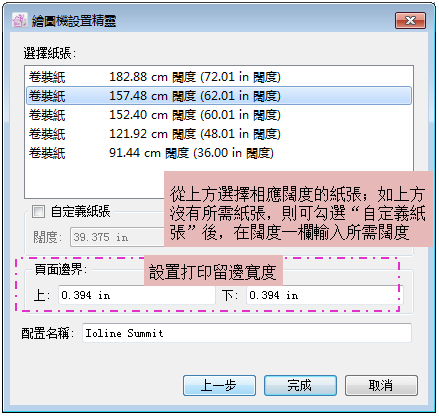Choose the 152.40 cm roll paper

click(219, 115)
